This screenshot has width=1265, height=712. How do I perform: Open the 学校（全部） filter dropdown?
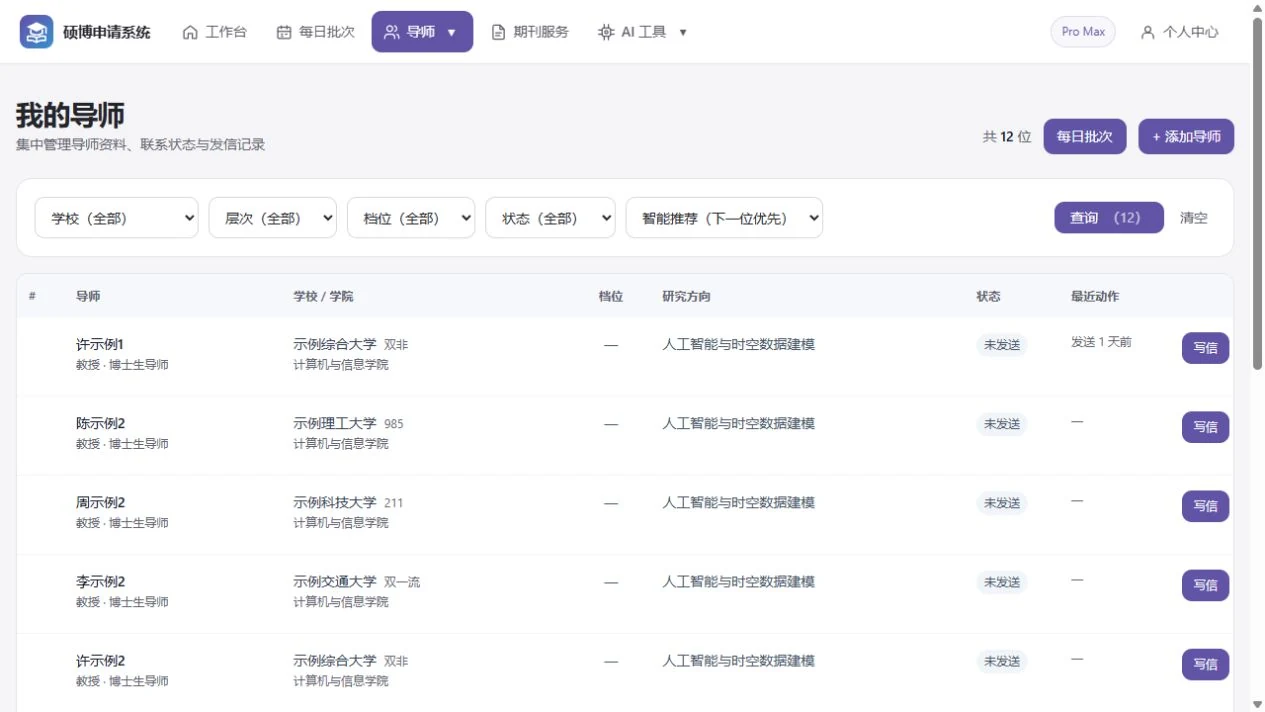[117, 218]
